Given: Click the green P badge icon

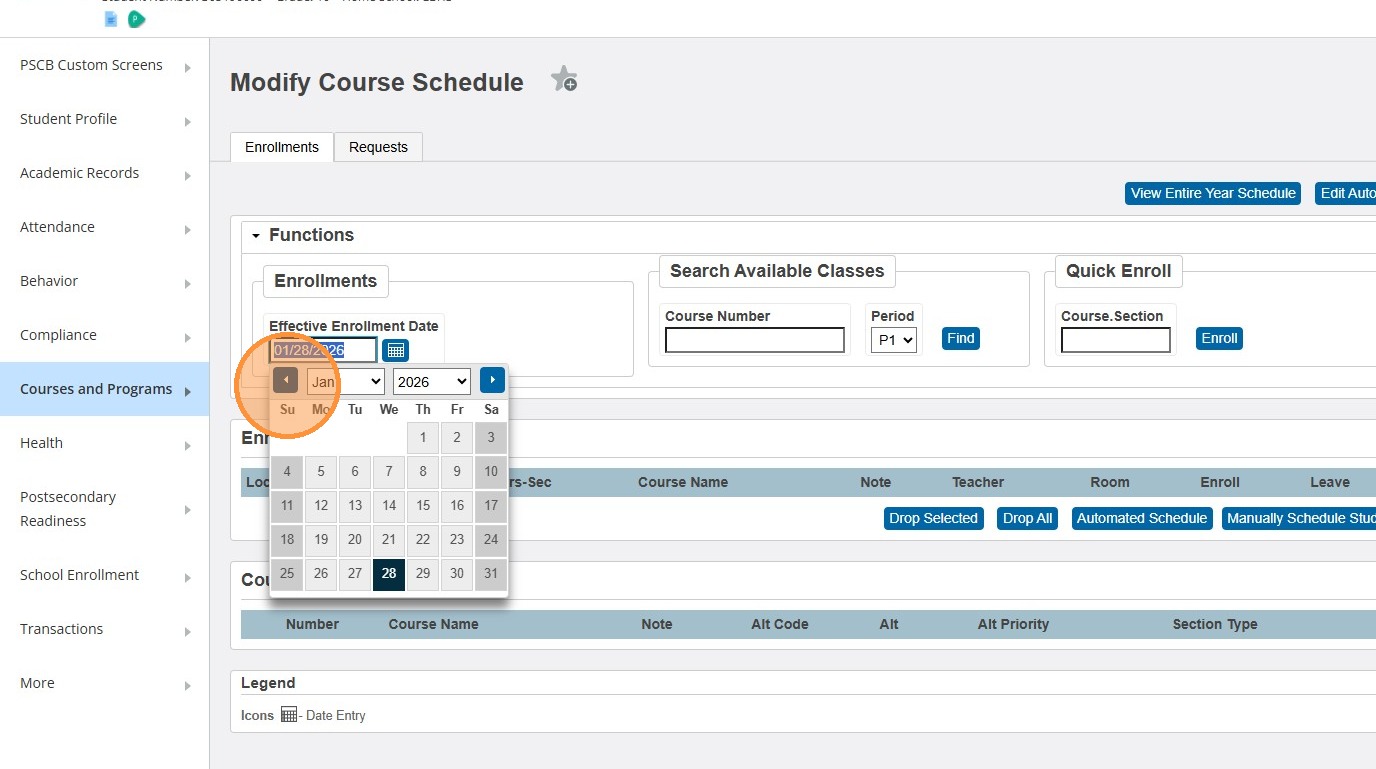Looking at the screenshot, I should pyautogui.click(x=137, y=19).
